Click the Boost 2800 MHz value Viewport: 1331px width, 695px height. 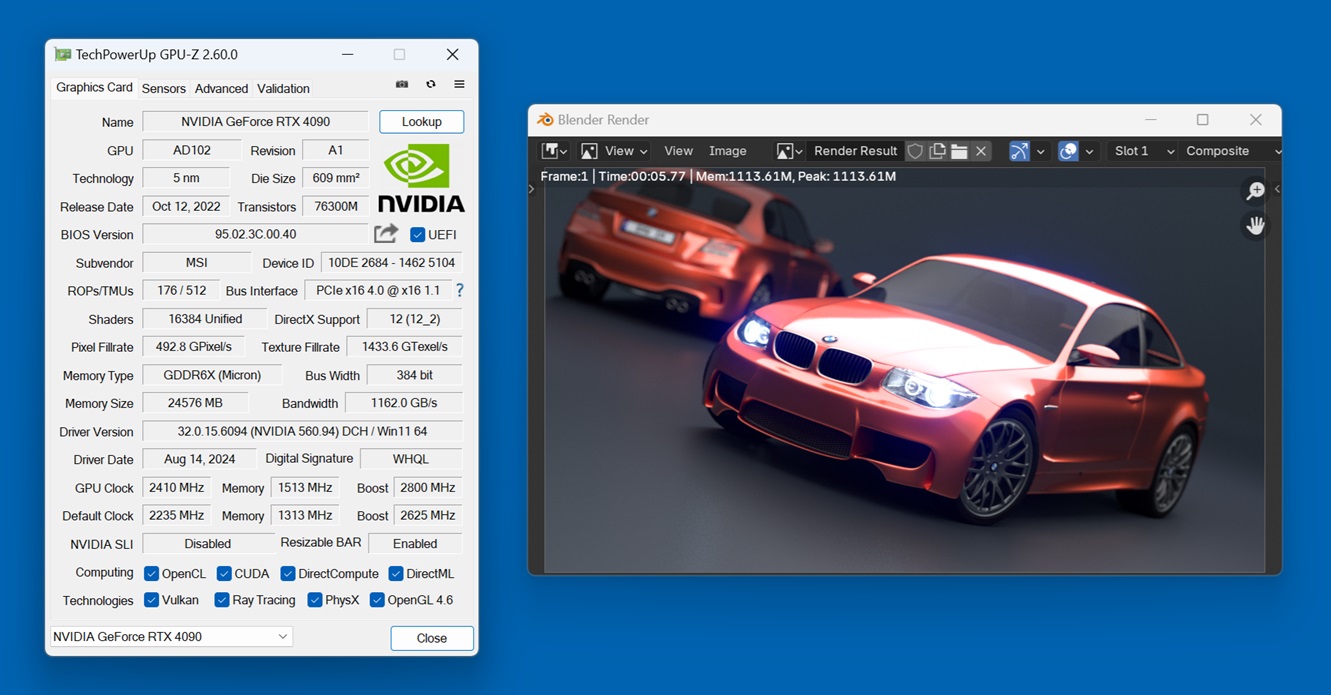[427, 488]
